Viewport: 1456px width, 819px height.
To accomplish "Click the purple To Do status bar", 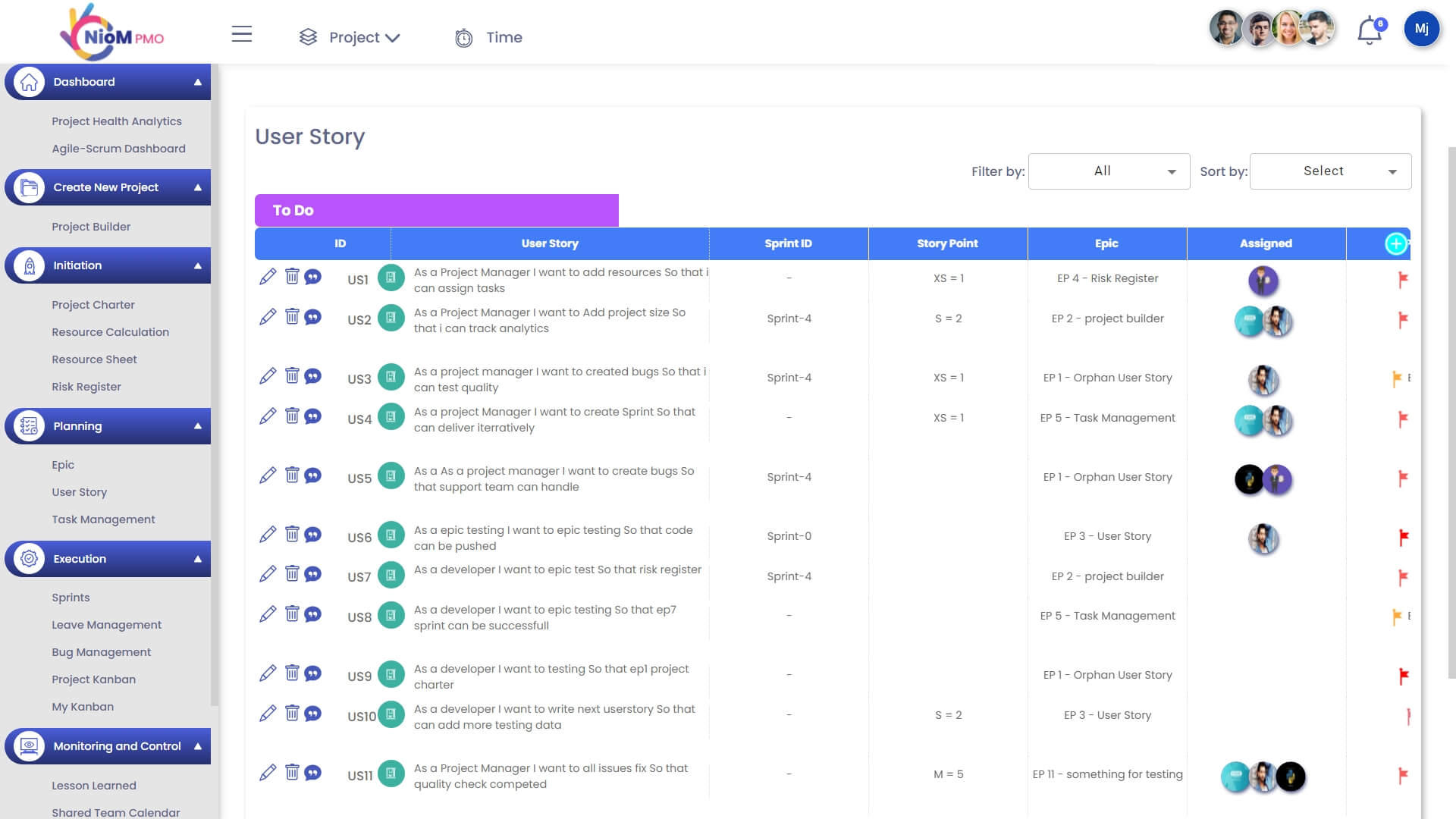I will point(436,210).
